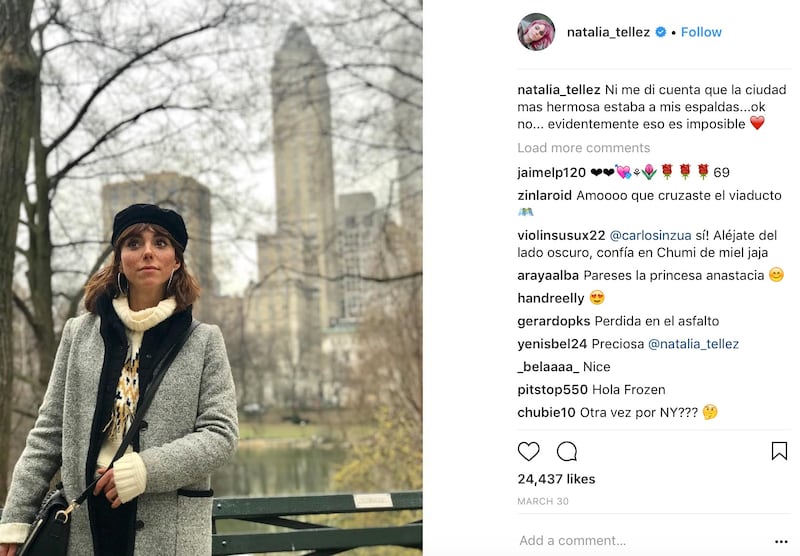Image resolution: width=800 pixels, height=556 pixels.
Task: Click the Central Park post photo
Action: click(x=211, y=278)
